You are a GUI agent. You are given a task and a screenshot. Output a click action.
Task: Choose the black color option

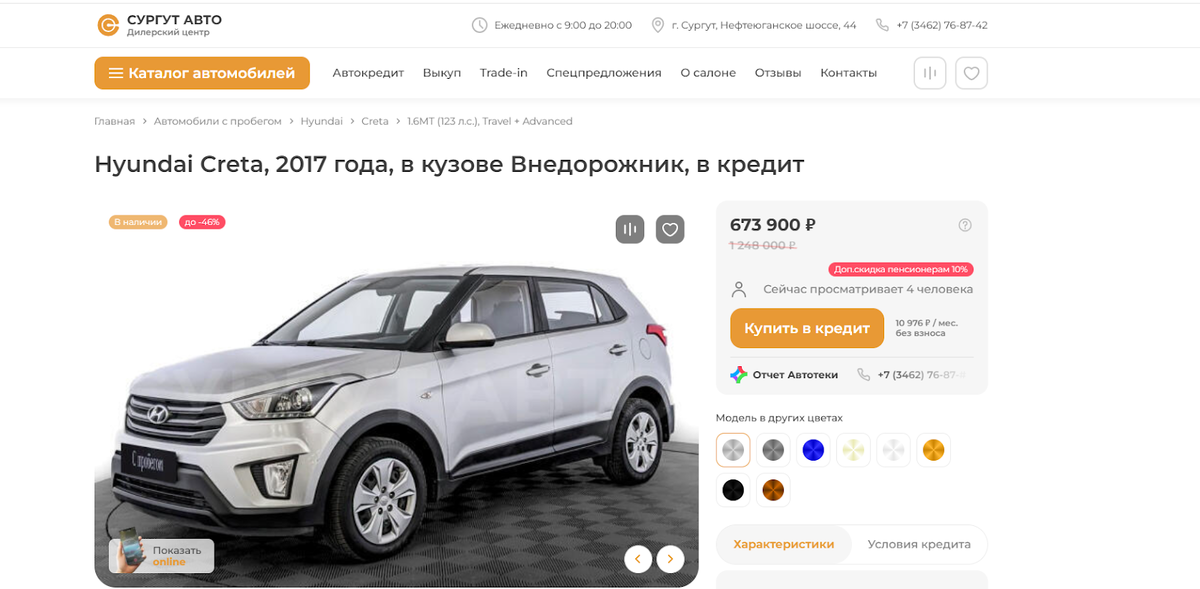[733, 490]
